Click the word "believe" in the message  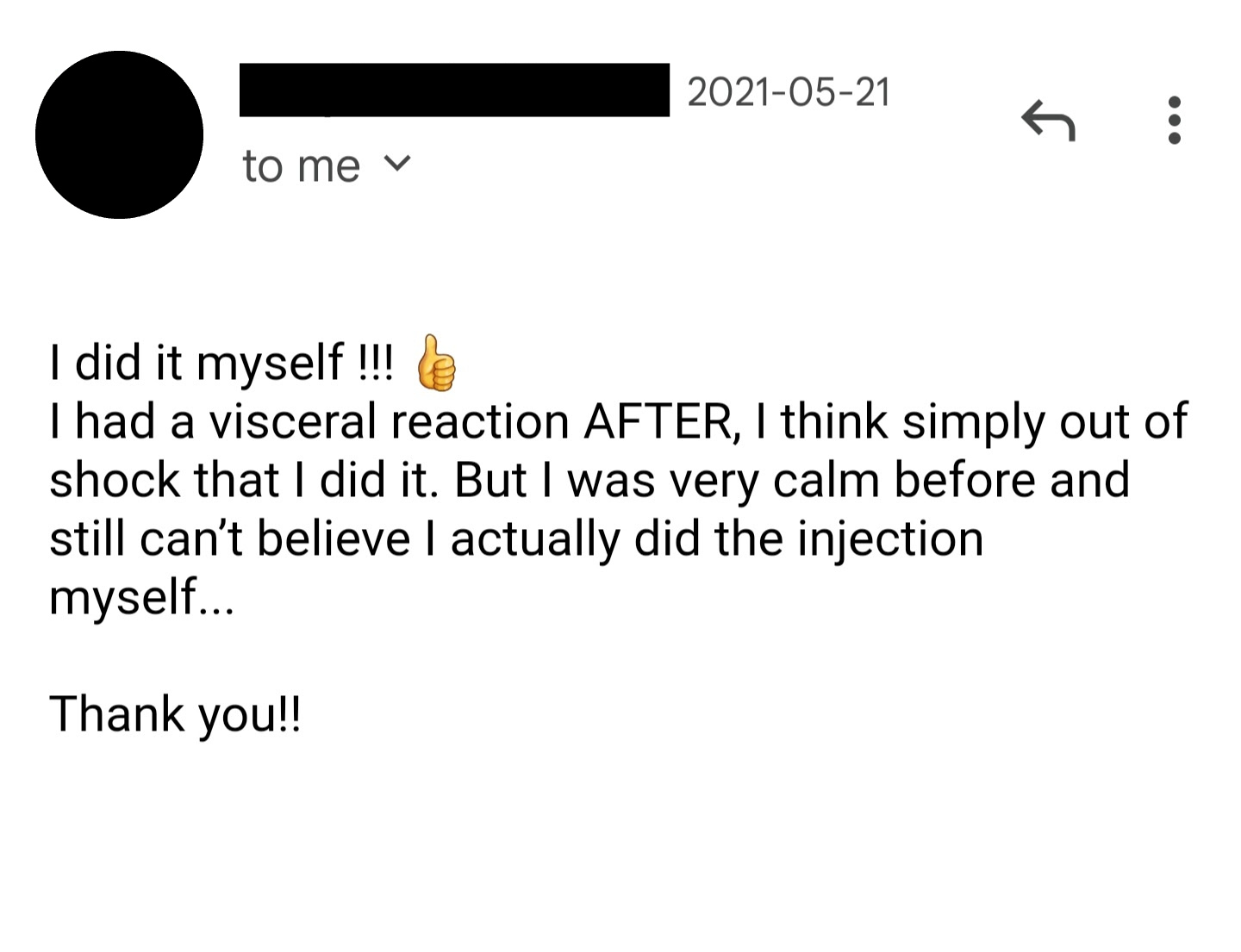point(333,539)
